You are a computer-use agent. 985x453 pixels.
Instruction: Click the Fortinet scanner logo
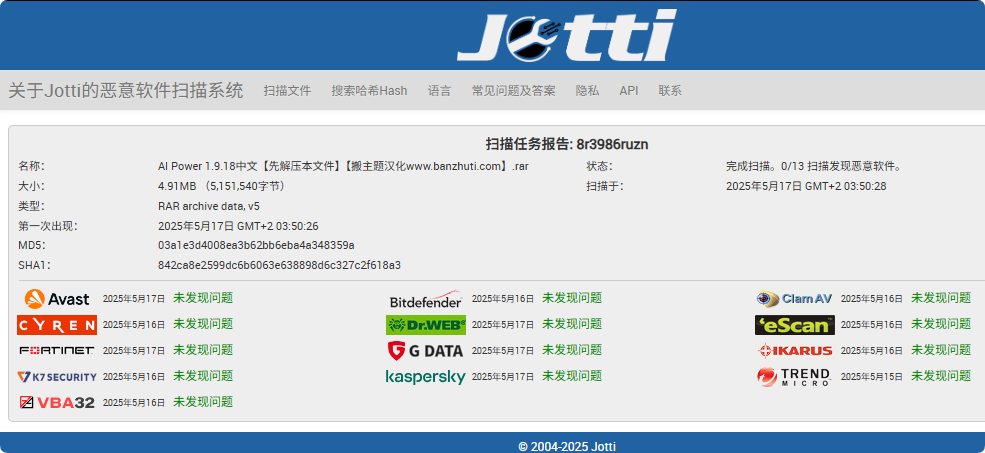click(57, 351)
